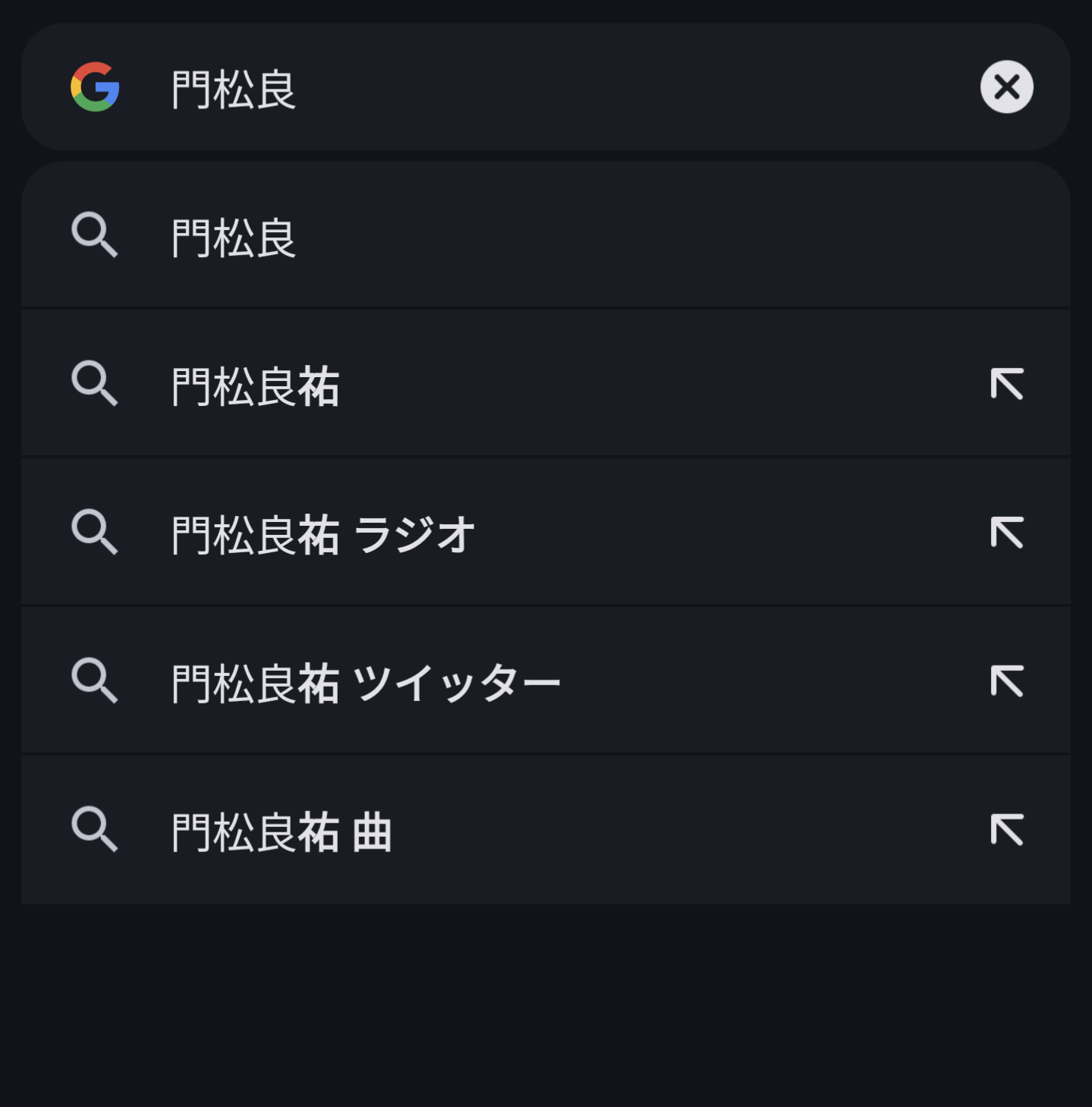Screen dimensions: 1092x1107
Task: Click the Google logo icon
Action: point(95,87)
